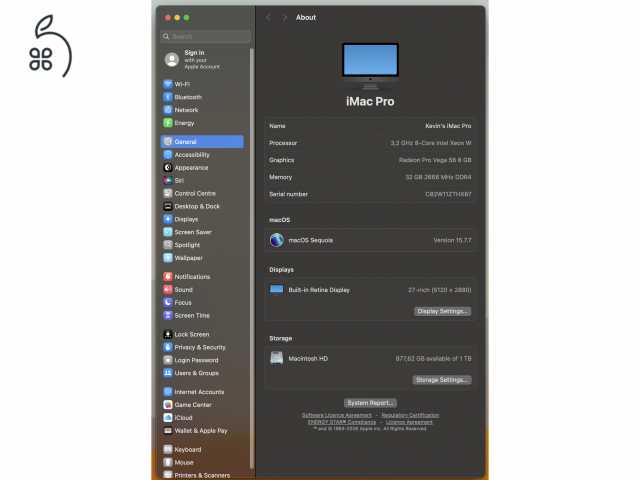Open Software Licence Agreement link
This screenshot has width=640, height=480.
click(337, 415)
